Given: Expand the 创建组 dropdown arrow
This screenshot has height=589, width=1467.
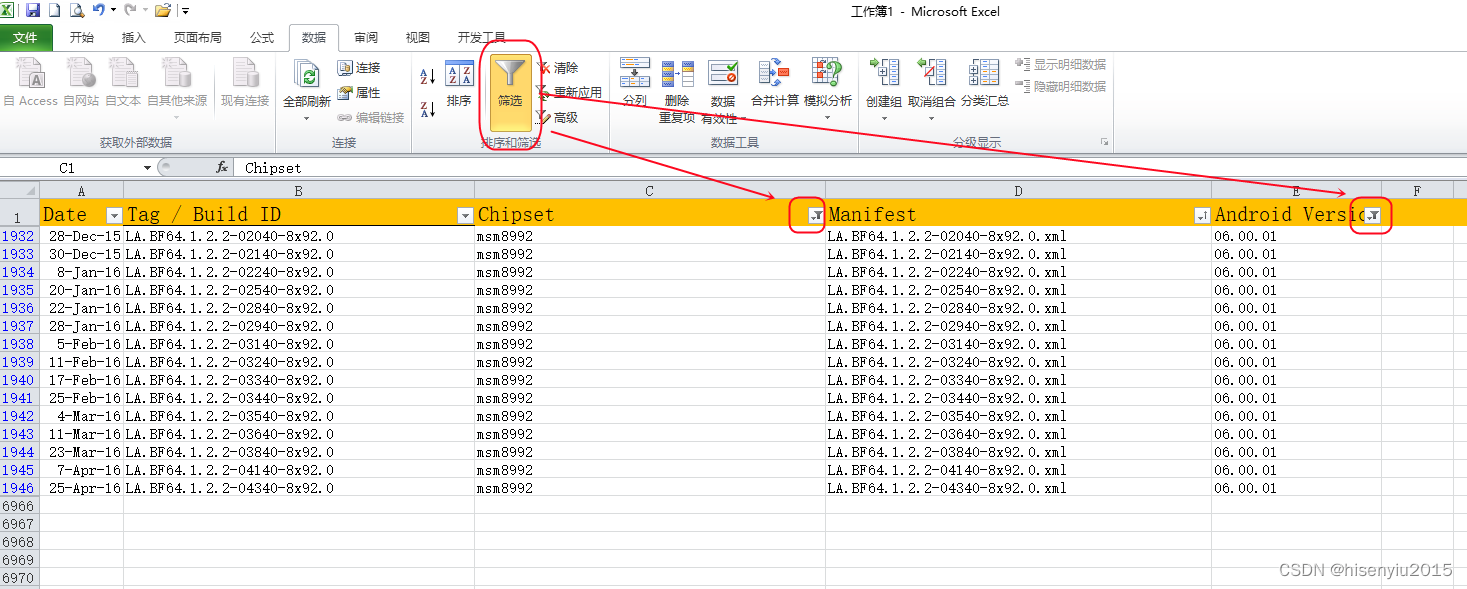Looking at the screenshot, I should point(884,118).
